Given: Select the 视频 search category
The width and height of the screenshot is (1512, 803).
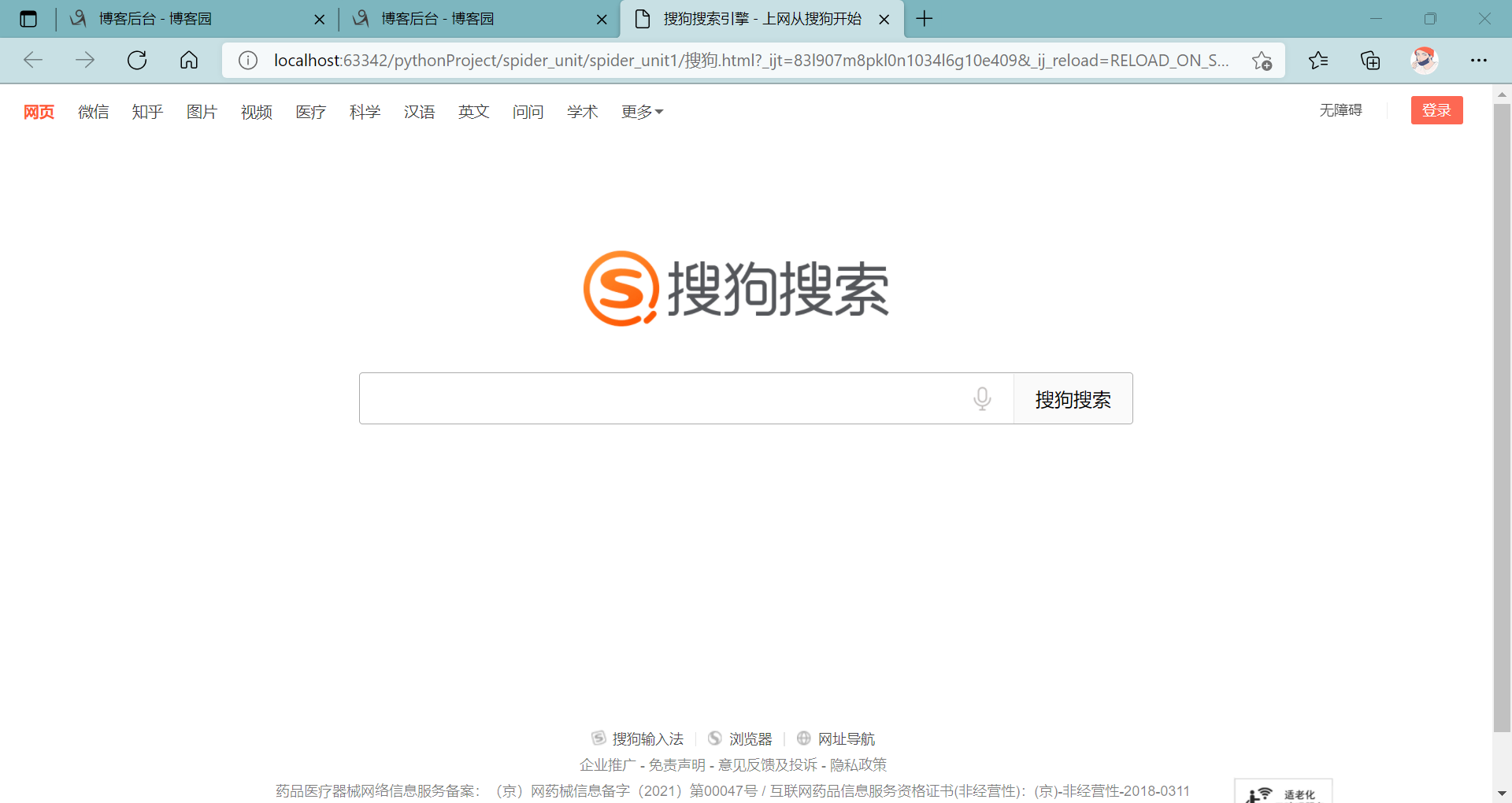Looking at the screenshot, I should tap(256, 112).
